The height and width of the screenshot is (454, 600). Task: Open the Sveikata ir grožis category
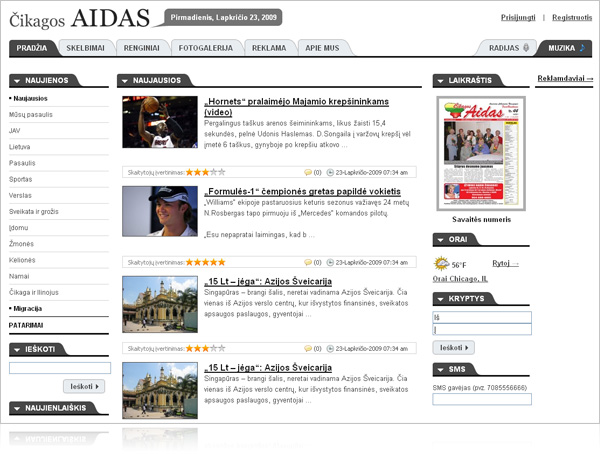click(x=34, y=212)
